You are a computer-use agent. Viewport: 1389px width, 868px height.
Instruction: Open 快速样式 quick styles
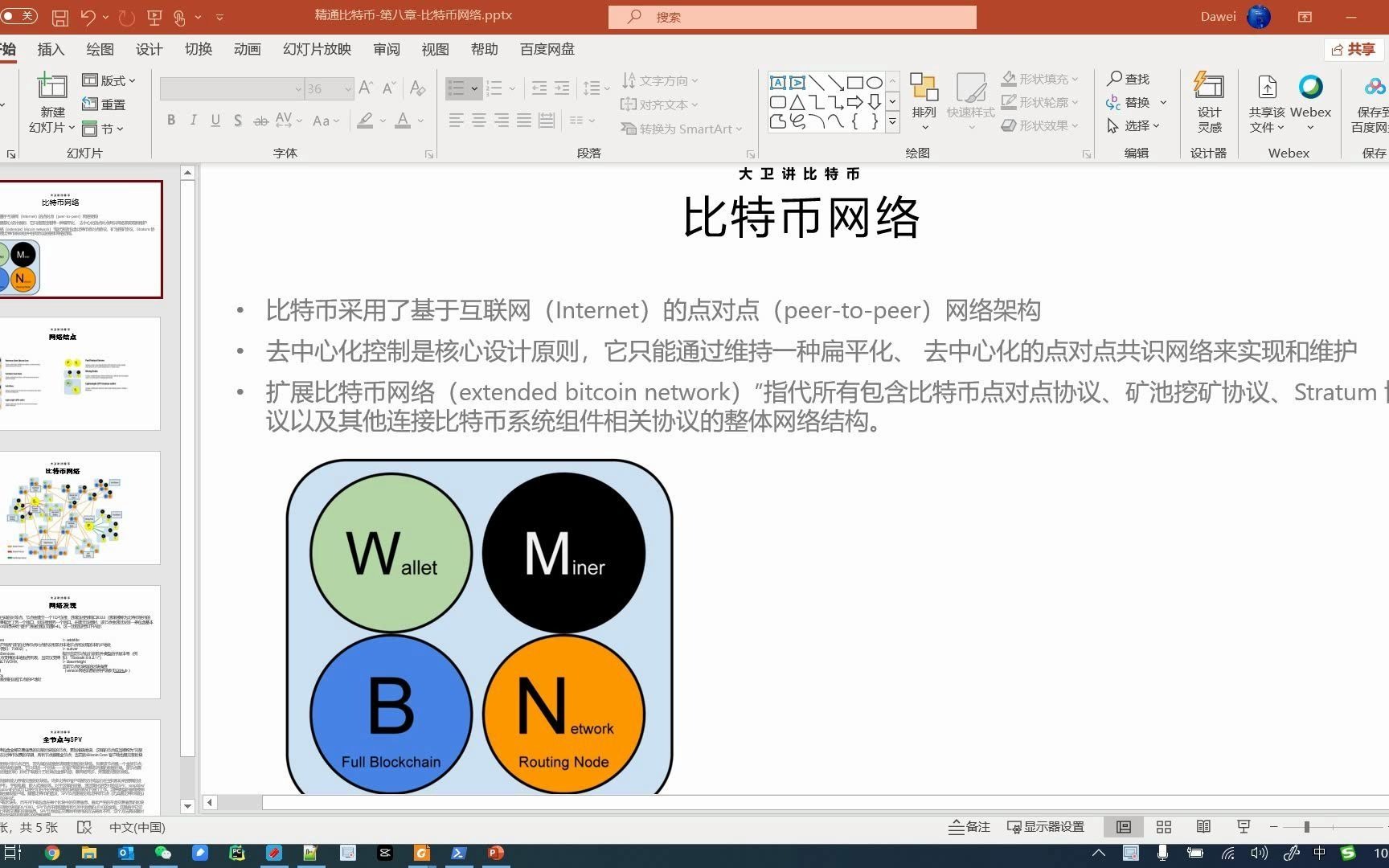[x=970, y=100]
